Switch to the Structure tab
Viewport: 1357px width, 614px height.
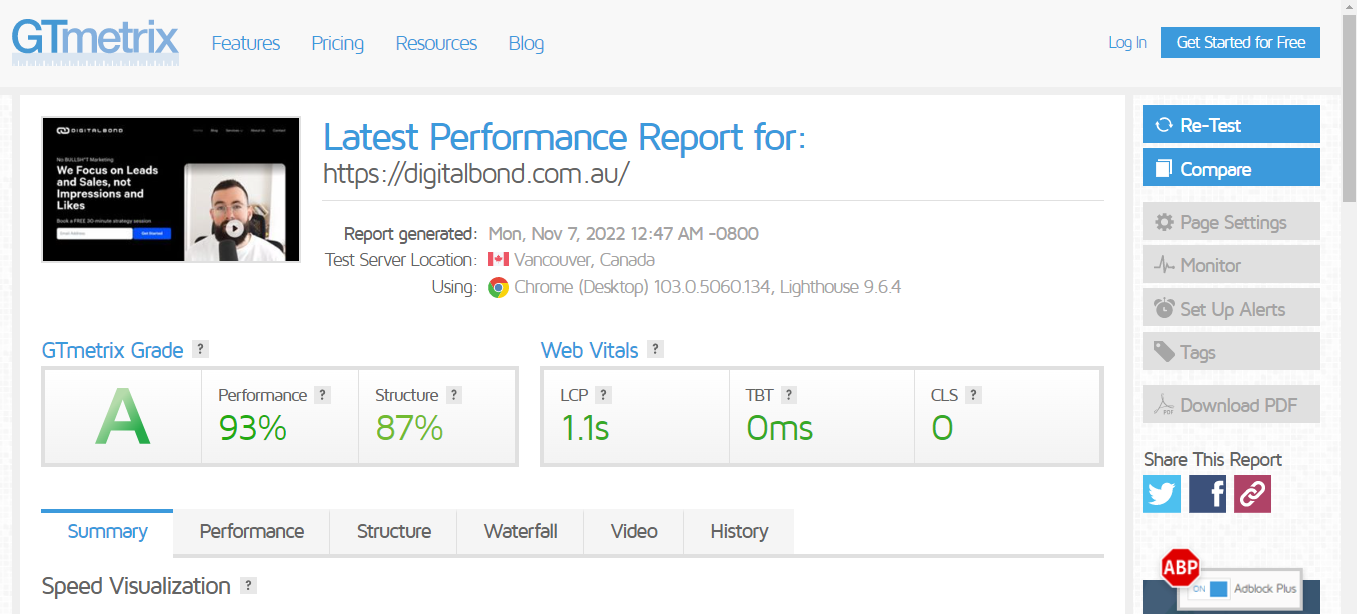tap(394, 531)
